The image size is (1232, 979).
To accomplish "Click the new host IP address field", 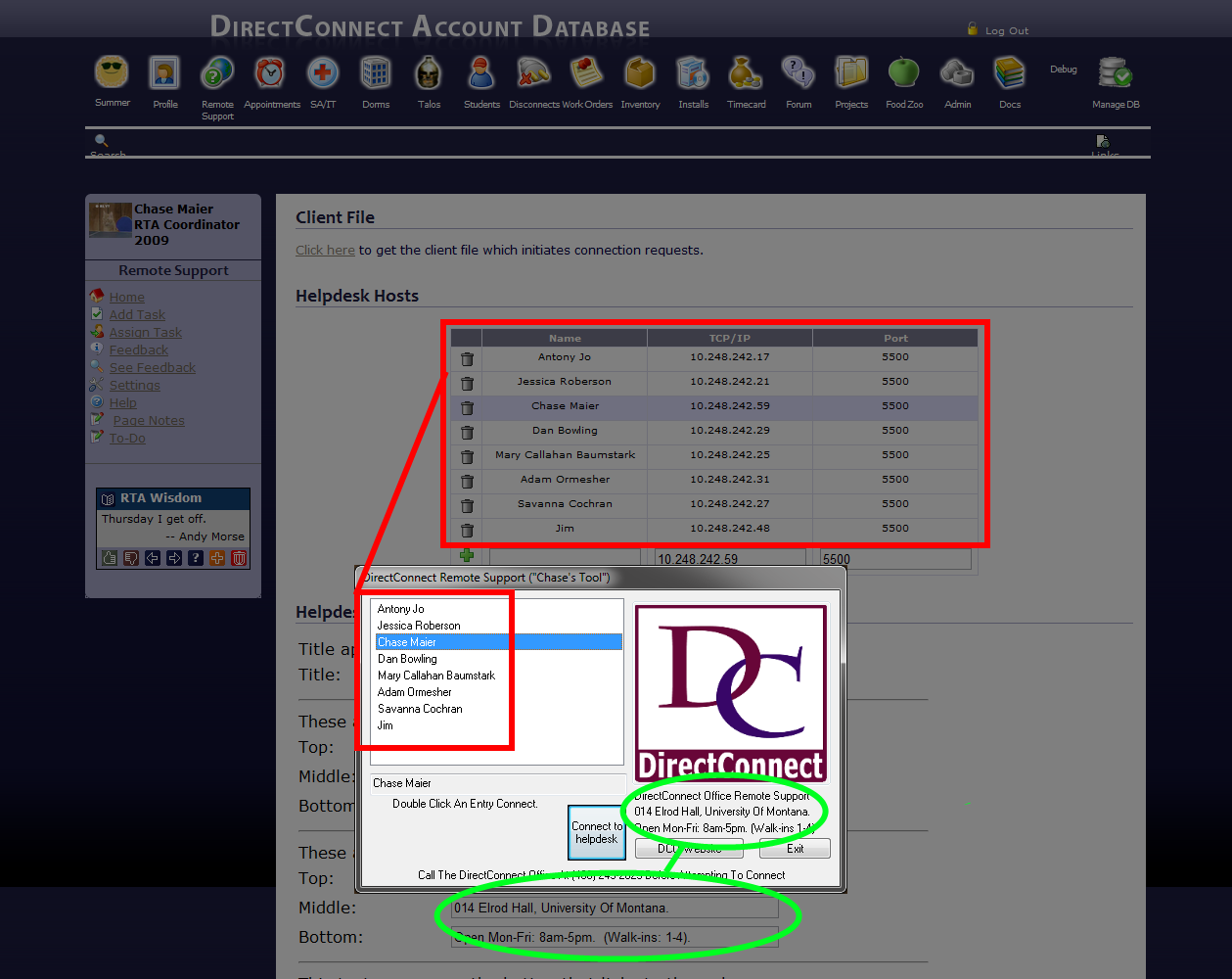I will 730,559.
